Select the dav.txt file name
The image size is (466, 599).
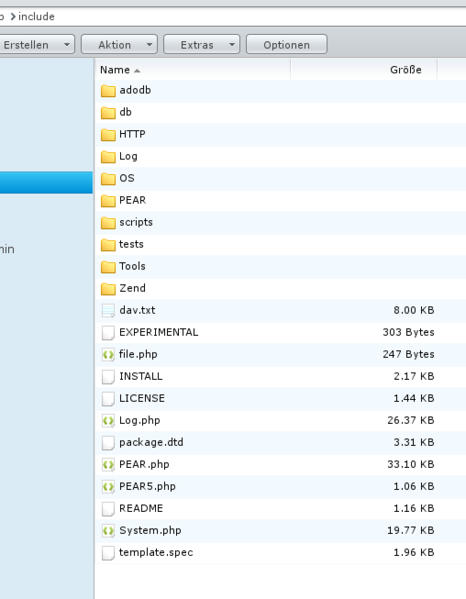pos(137,310)
